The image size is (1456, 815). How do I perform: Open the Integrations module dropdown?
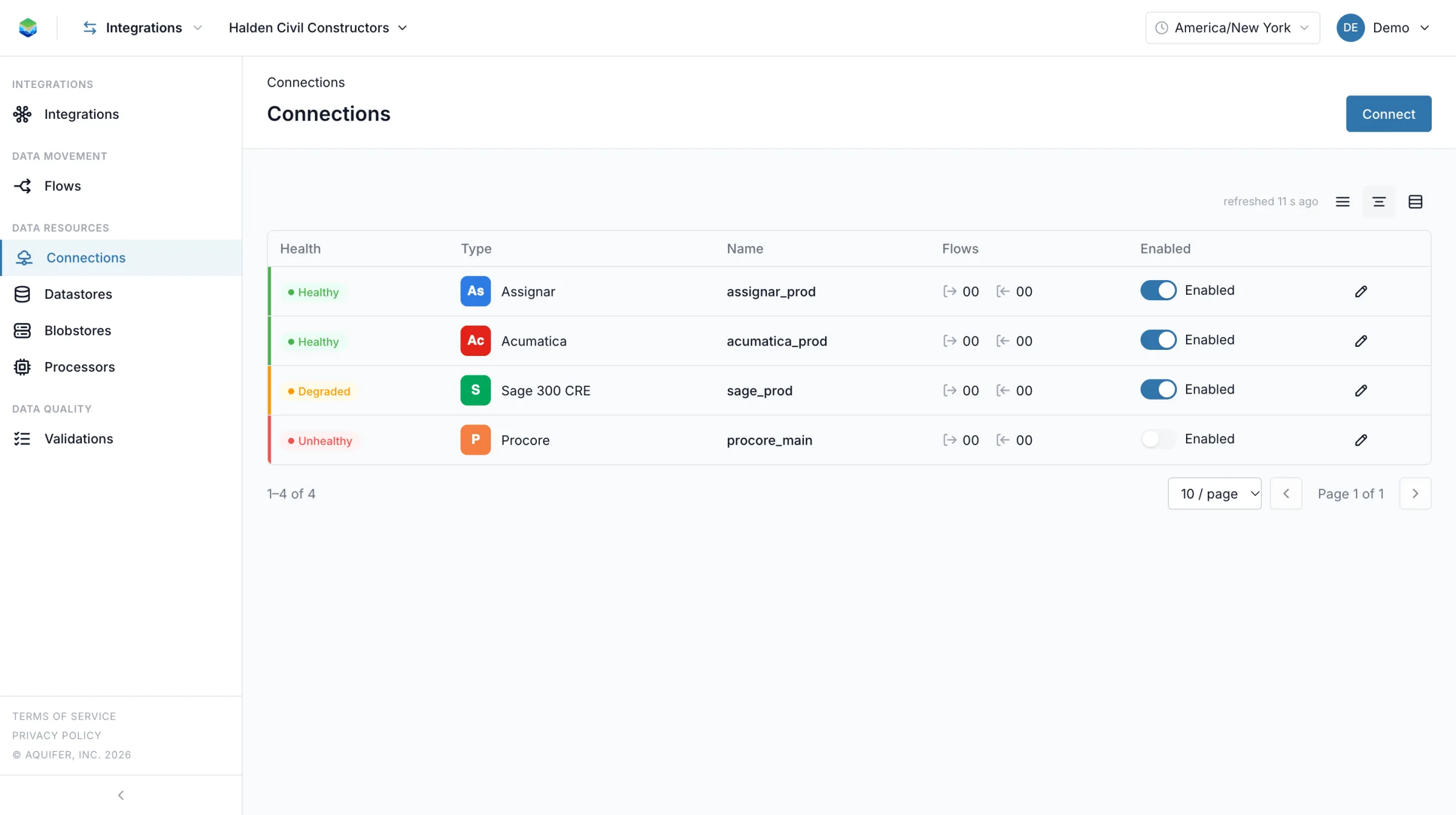point(143,28)
